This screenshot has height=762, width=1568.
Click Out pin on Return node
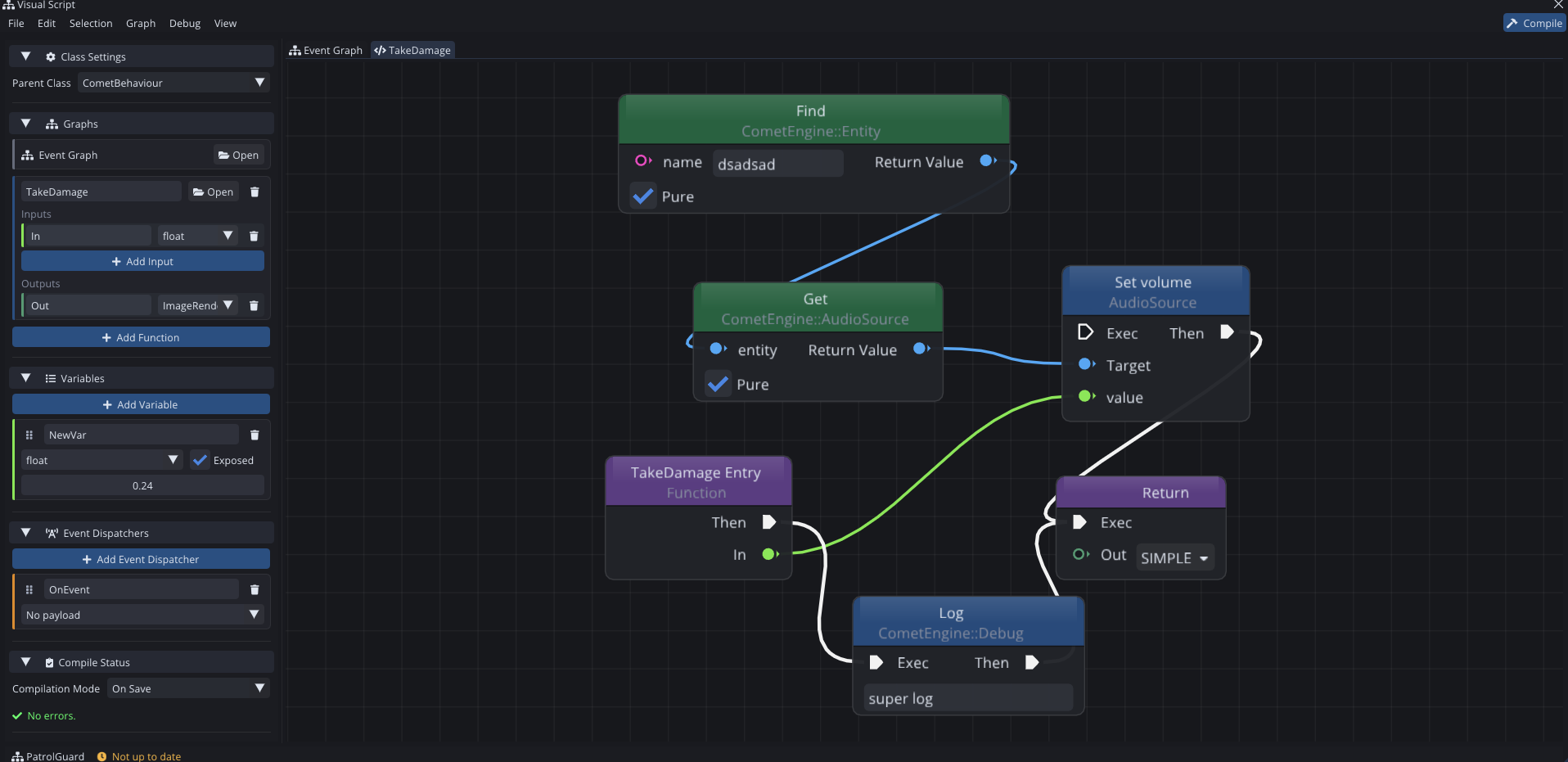point(1080,554)
